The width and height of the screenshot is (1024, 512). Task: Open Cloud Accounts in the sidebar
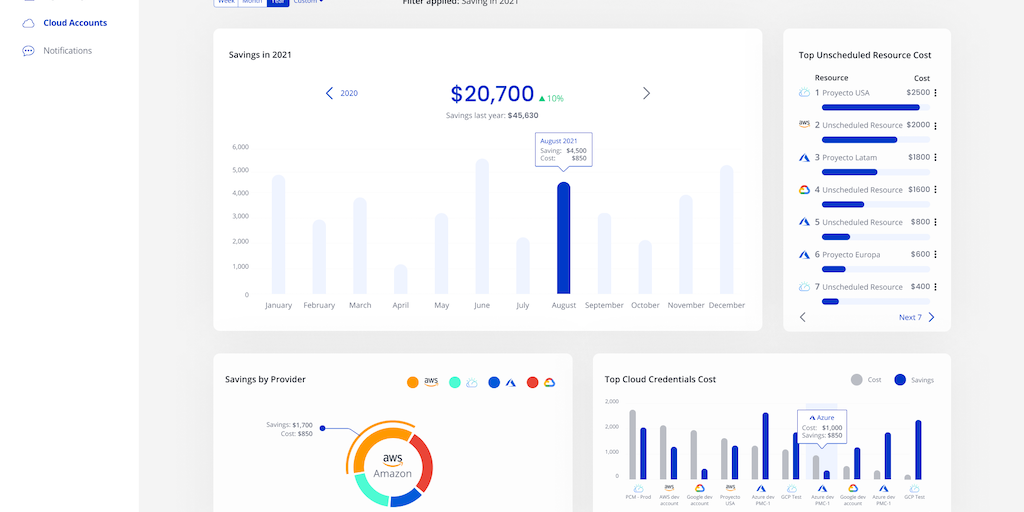(x=75, y=23)
